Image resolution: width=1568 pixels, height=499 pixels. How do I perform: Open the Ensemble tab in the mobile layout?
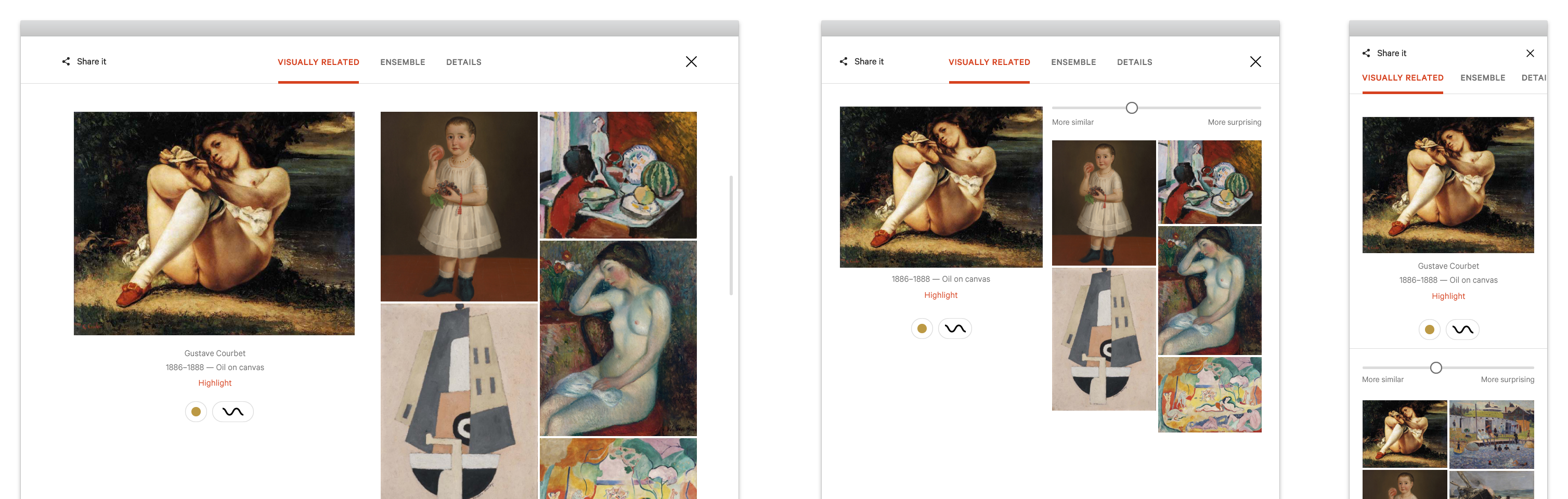[1483, 78]
